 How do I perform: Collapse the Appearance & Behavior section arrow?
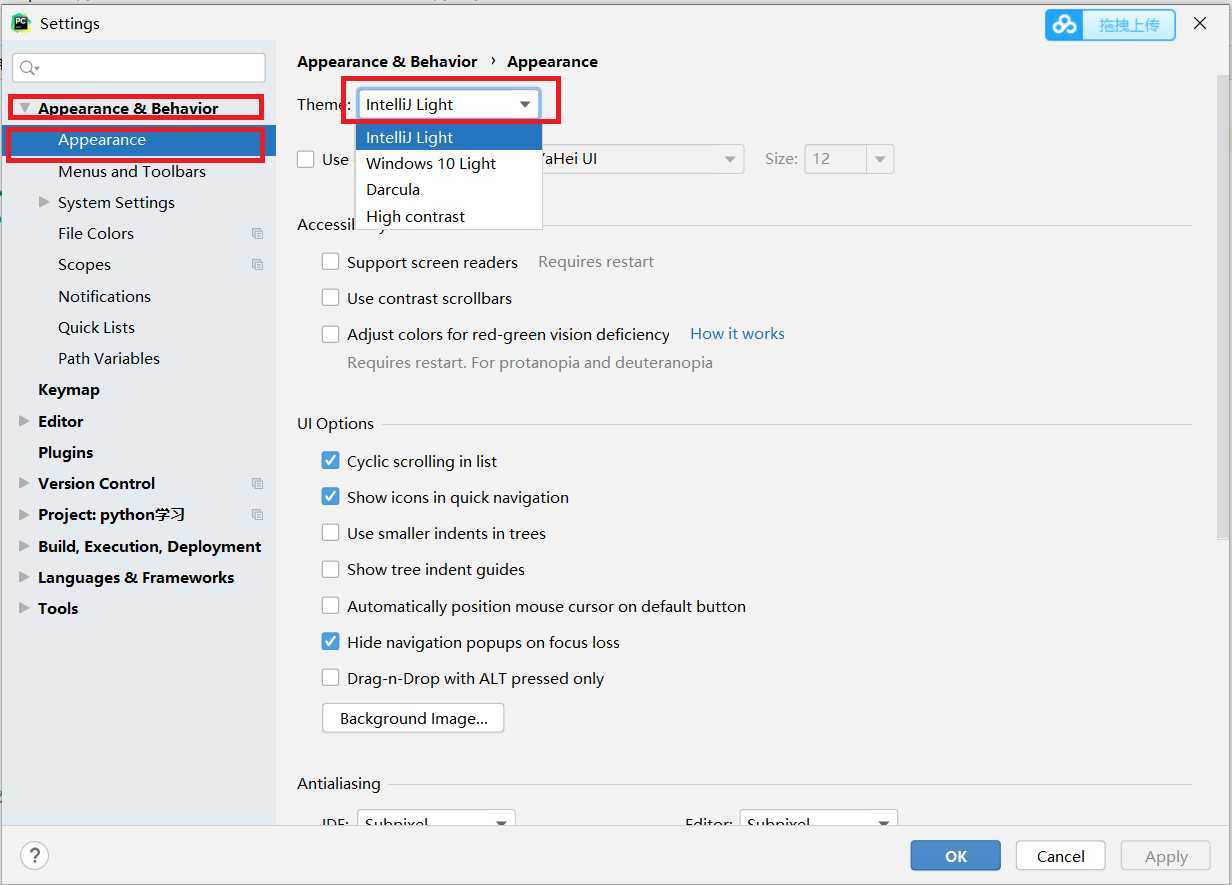coord(25,108)
